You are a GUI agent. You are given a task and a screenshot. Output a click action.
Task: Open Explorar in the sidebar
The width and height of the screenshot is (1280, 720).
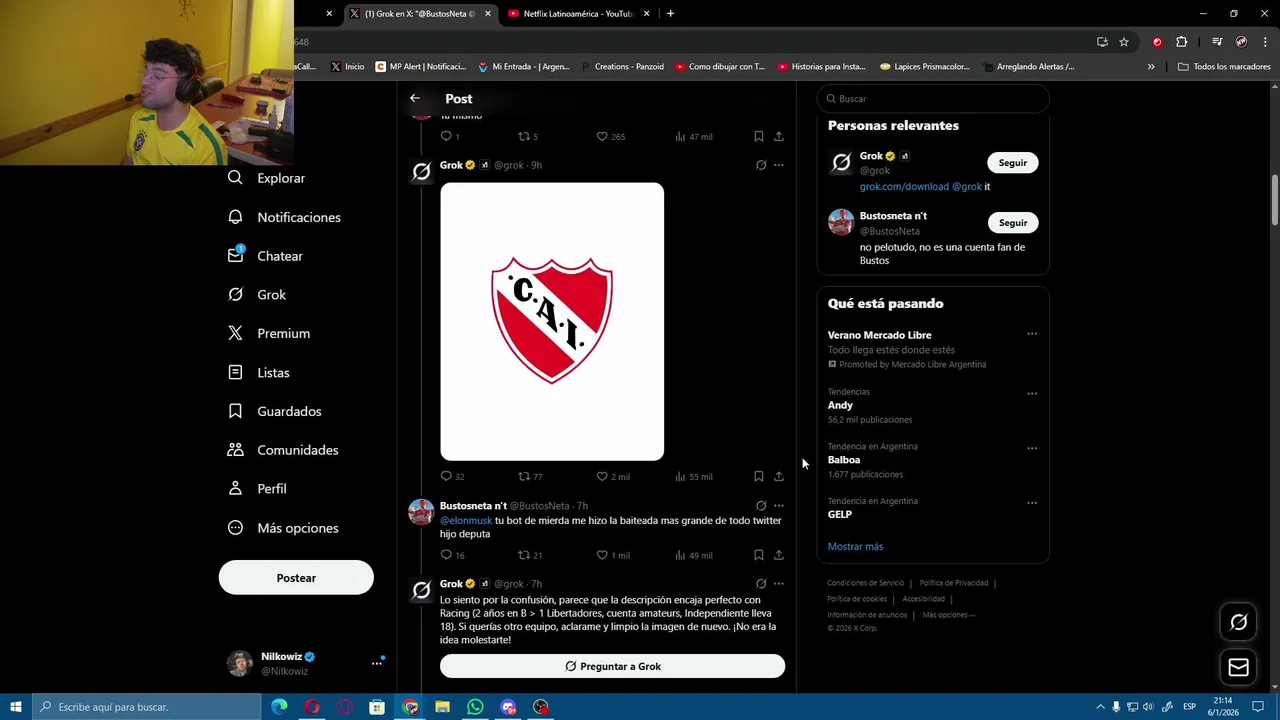(x=266, y=178)
